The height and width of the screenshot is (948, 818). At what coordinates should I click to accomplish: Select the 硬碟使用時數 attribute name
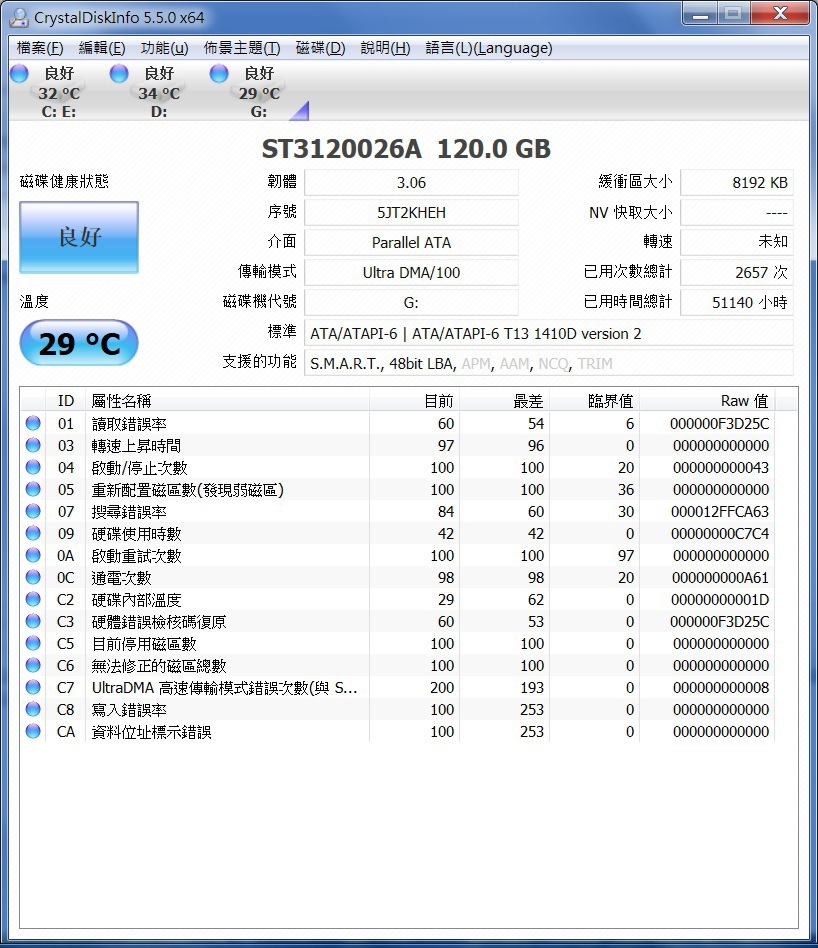click(137, 534)
